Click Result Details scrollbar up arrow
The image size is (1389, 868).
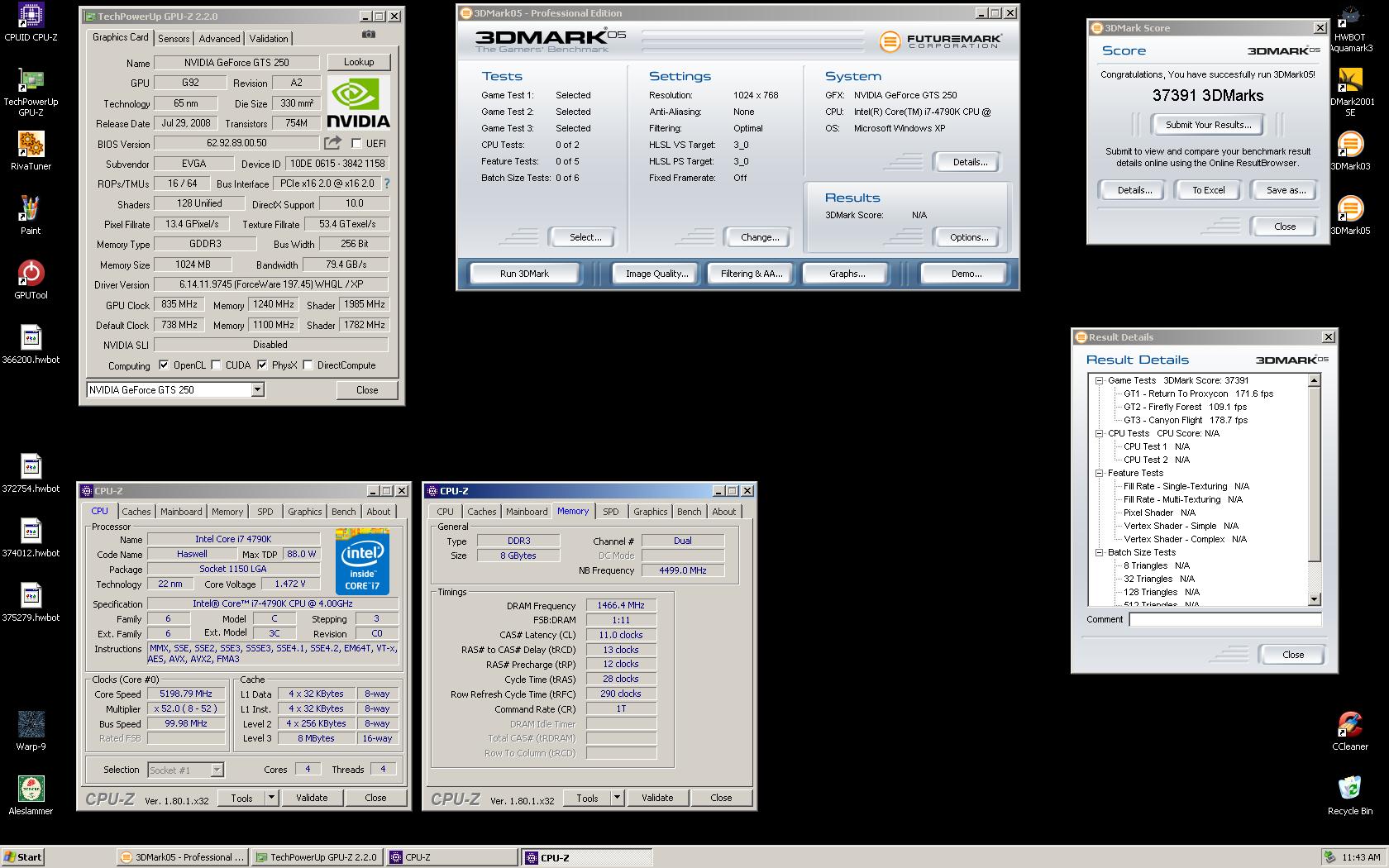tap(1315, 380)
